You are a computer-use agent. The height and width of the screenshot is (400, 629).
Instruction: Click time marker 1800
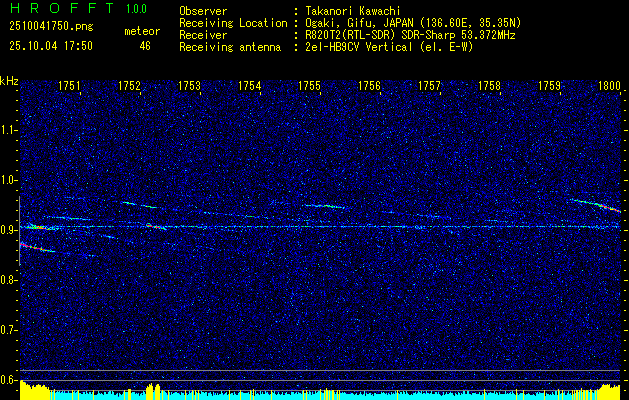(610, 85)
